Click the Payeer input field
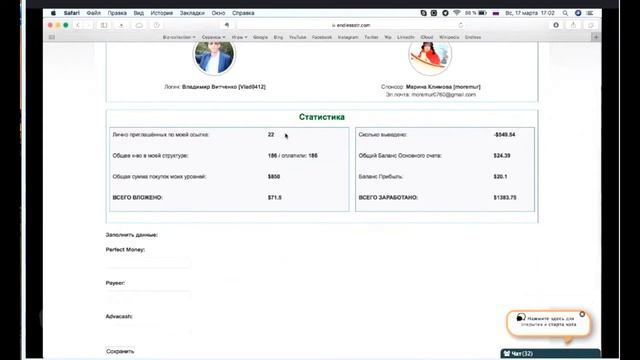 (148, 297)
